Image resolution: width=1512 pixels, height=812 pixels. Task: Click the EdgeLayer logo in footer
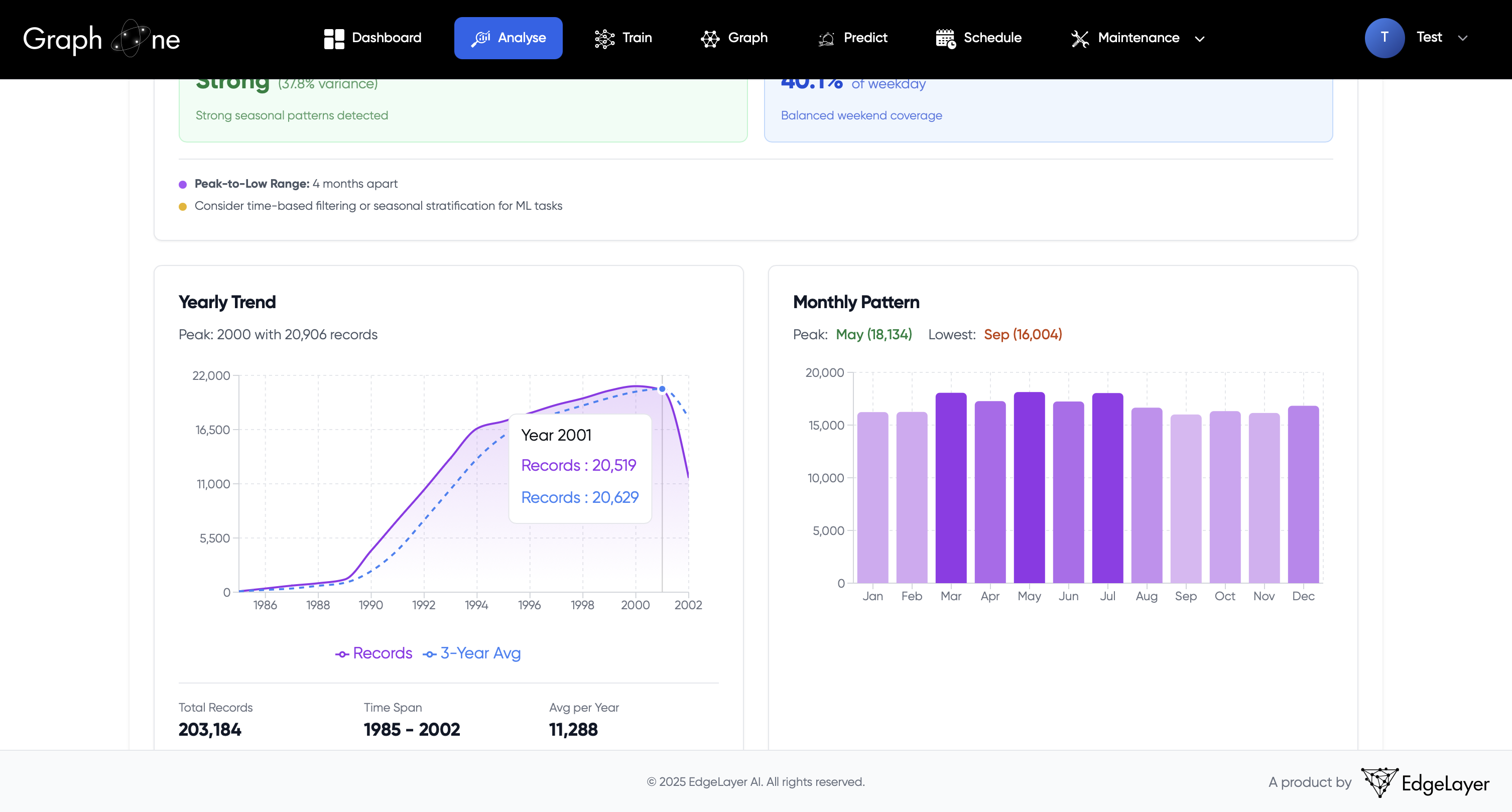(x=1425, y=781)
